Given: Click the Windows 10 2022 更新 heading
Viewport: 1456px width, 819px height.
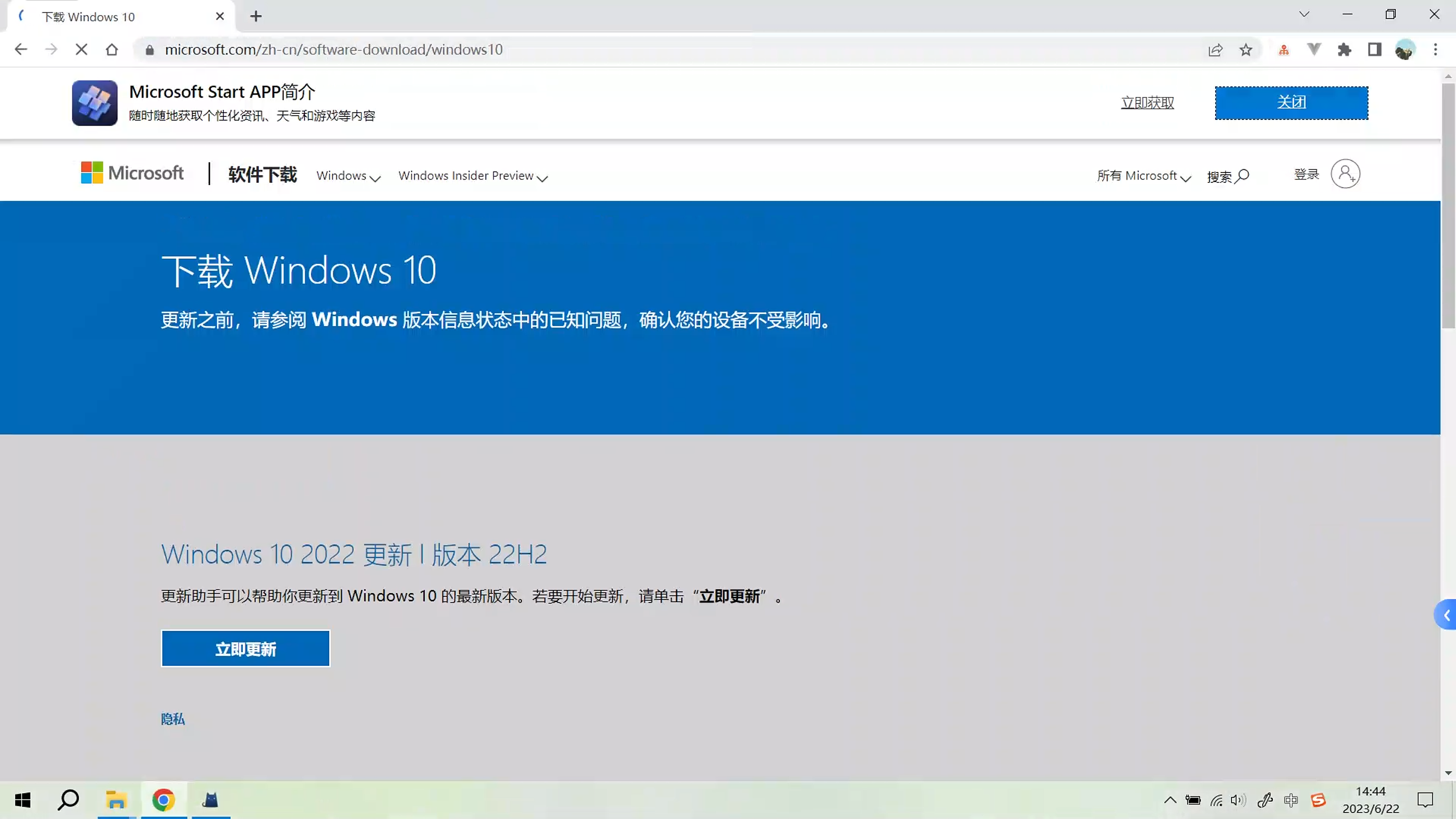Looking at the screenshot, I should pyautogui.click(x=354, y=555).
